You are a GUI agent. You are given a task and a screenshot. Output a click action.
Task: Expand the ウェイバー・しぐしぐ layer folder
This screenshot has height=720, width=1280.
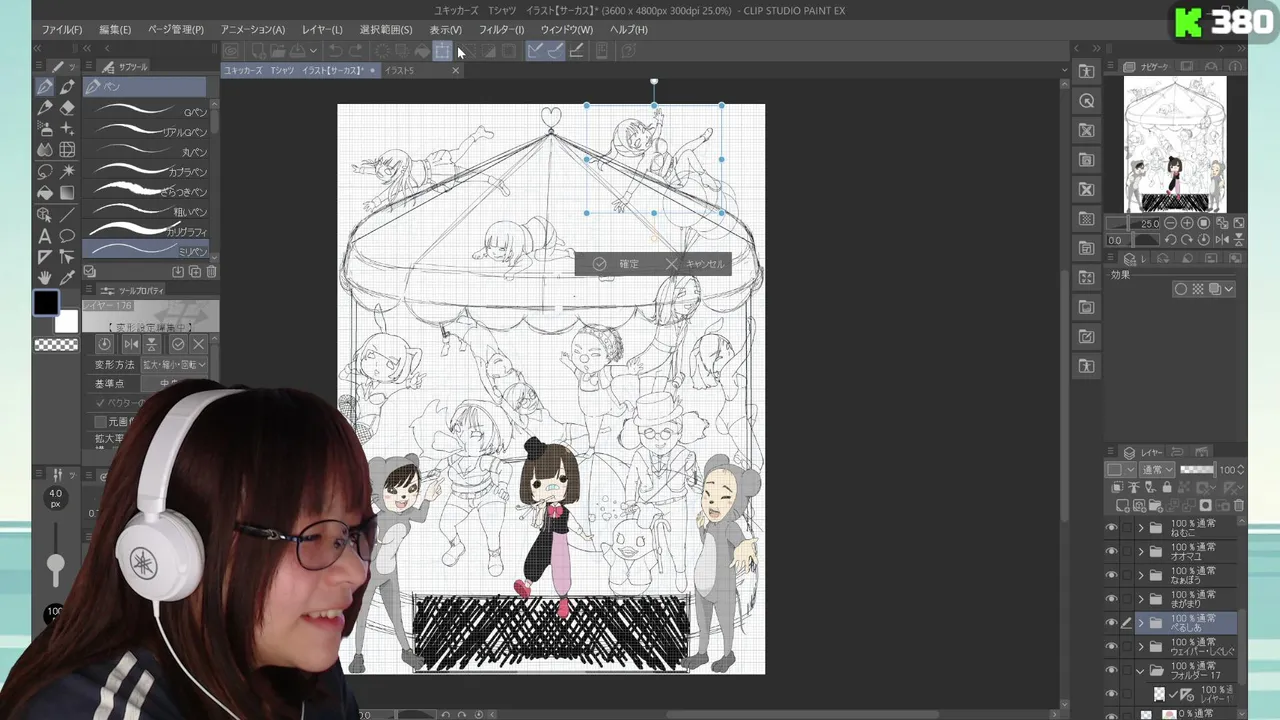coord(1141,646)
